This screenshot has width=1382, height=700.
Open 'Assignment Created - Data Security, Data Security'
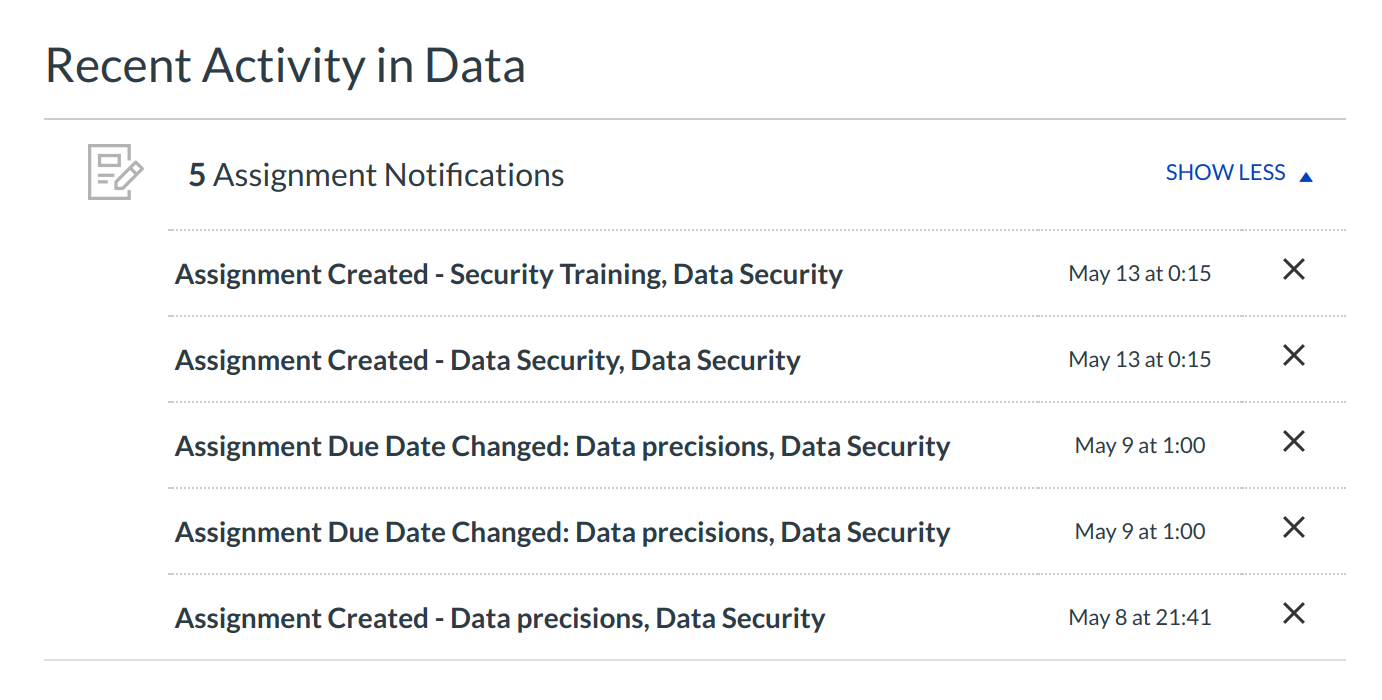coord(487,360)
